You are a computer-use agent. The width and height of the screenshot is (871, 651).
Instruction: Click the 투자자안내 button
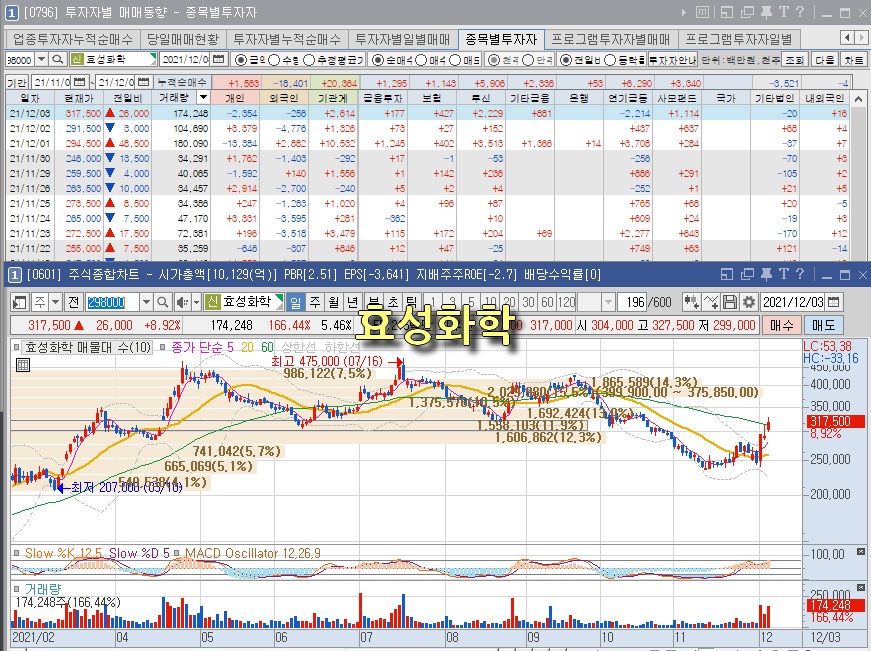pyautogui.click(x=673, y=59)
